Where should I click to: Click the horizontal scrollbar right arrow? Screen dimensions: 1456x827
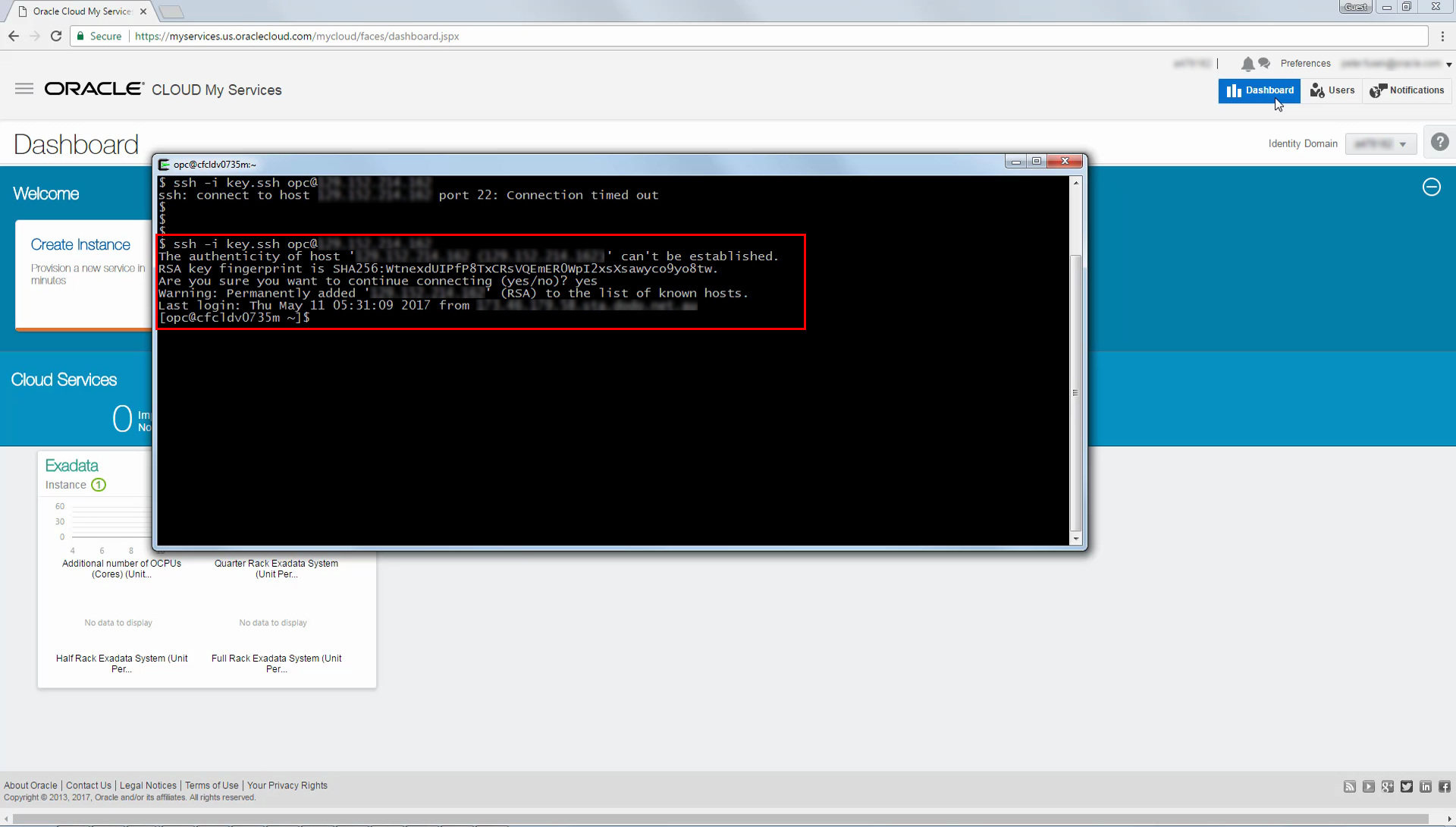tap(1449, 819)
